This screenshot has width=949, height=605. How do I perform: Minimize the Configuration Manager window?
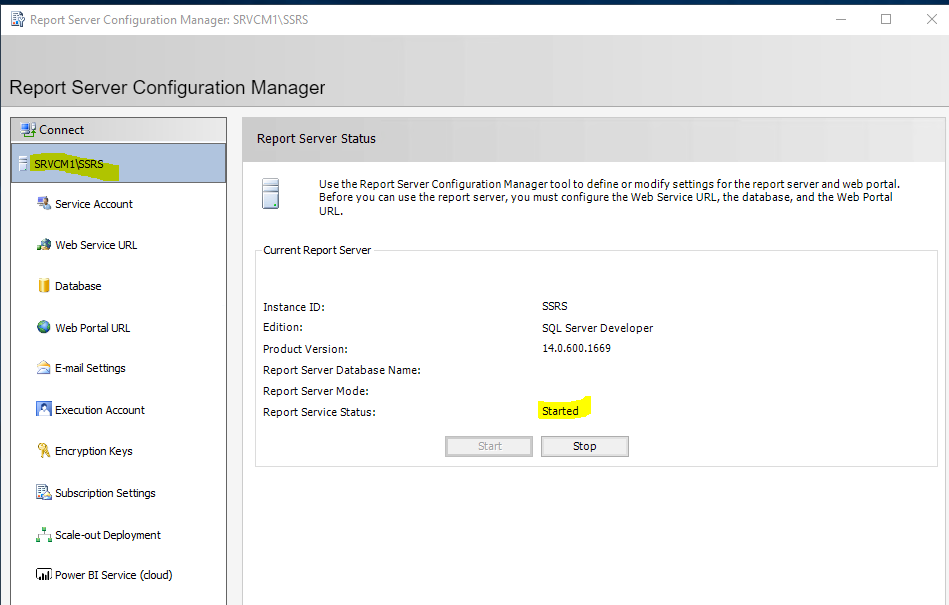tap(841, 19)
